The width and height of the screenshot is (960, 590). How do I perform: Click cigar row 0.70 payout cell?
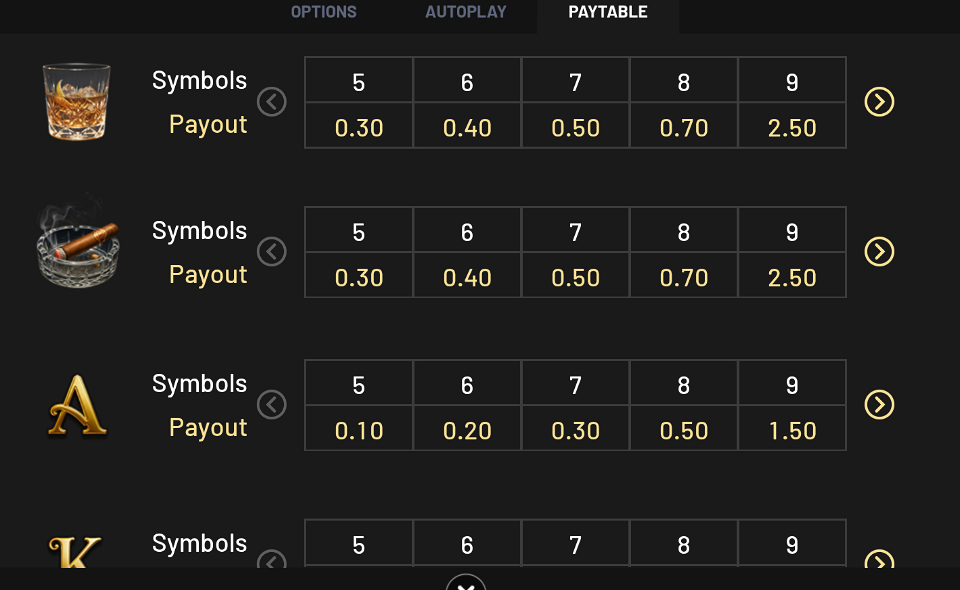point(684,275)
